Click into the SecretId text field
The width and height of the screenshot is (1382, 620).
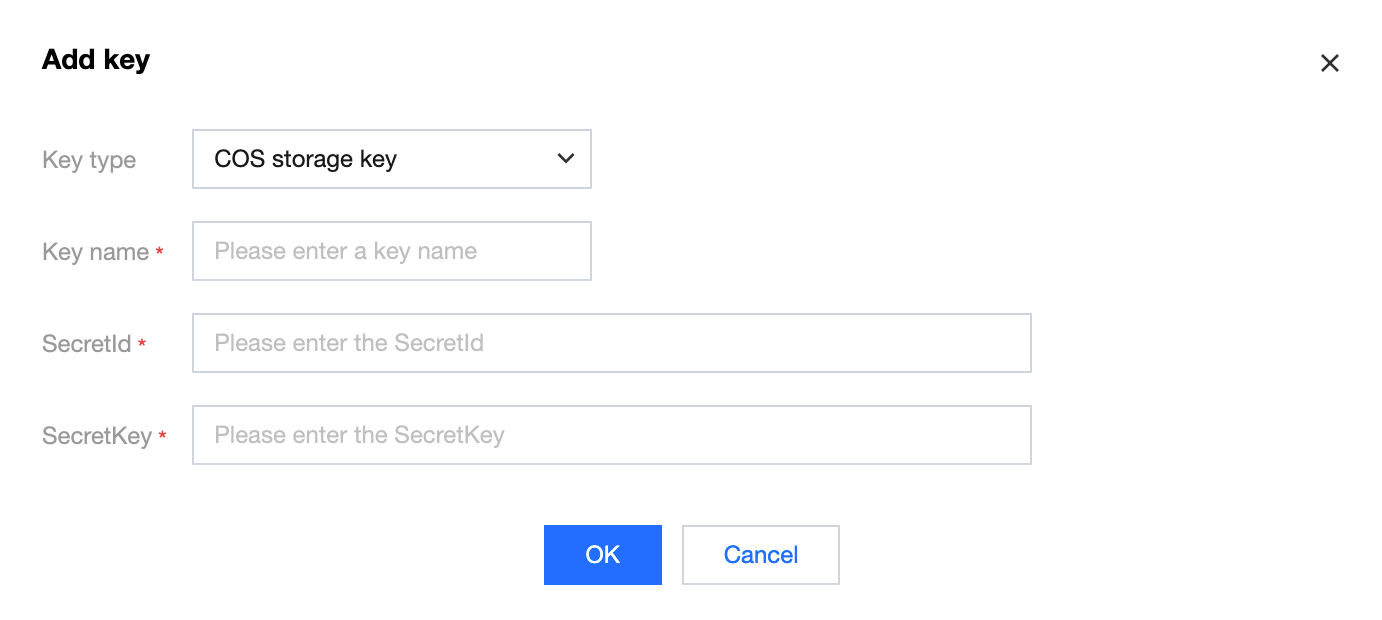[611, 343]
